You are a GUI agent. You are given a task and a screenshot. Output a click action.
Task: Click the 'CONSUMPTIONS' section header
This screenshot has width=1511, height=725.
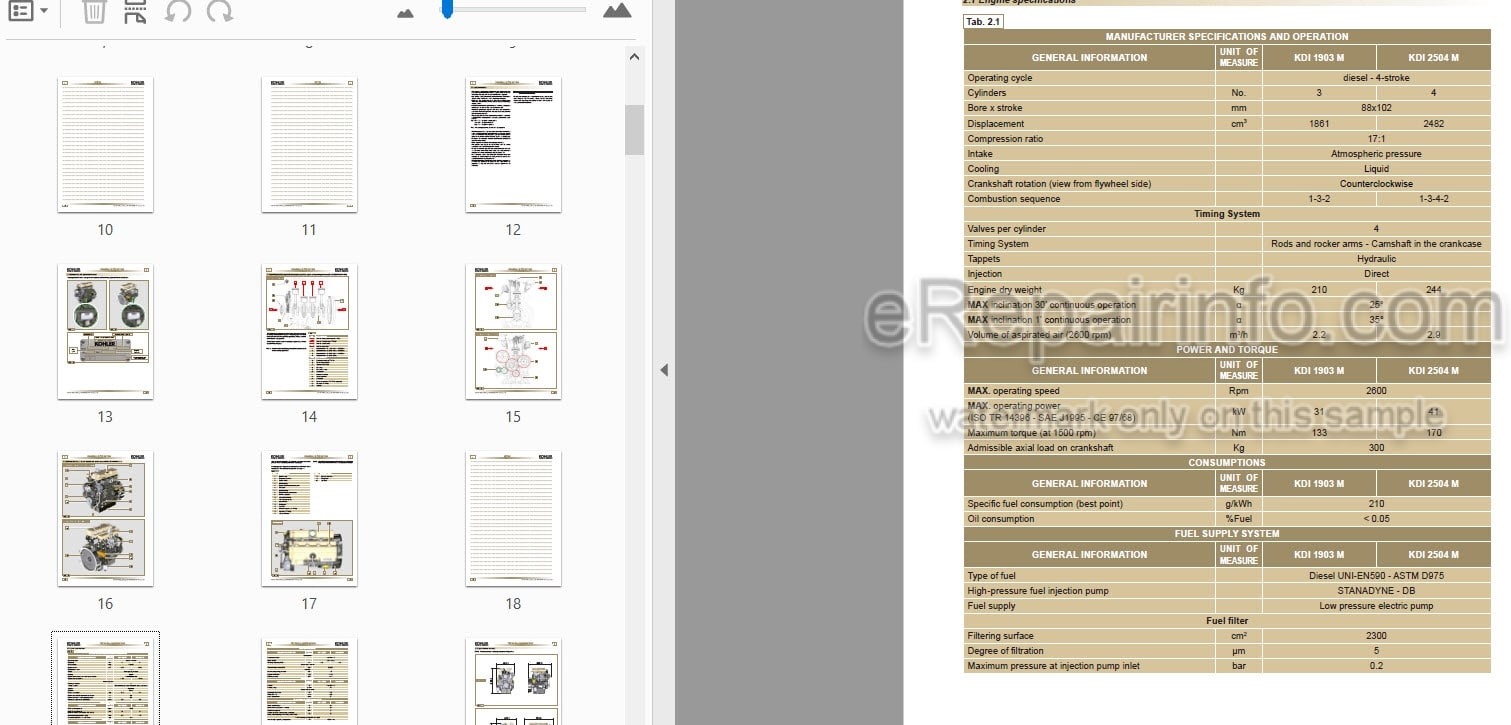[x=1227, y=463]
